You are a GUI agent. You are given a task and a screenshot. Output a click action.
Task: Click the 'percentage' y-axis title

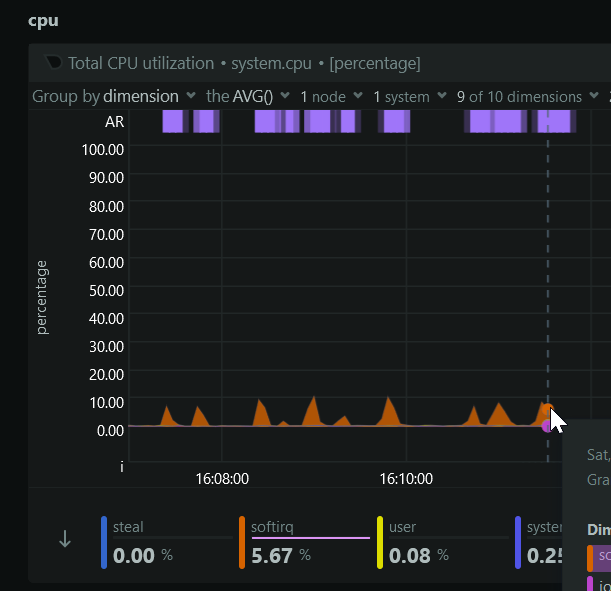coord(41,297)
